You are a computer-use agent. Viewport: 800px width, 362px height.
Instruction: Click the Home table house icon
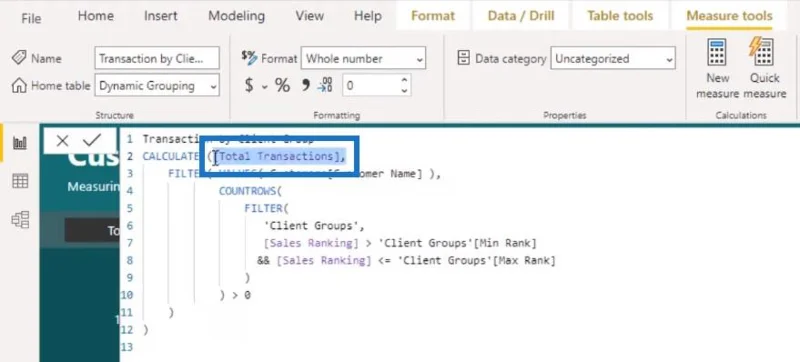click(x=19, y=86)
